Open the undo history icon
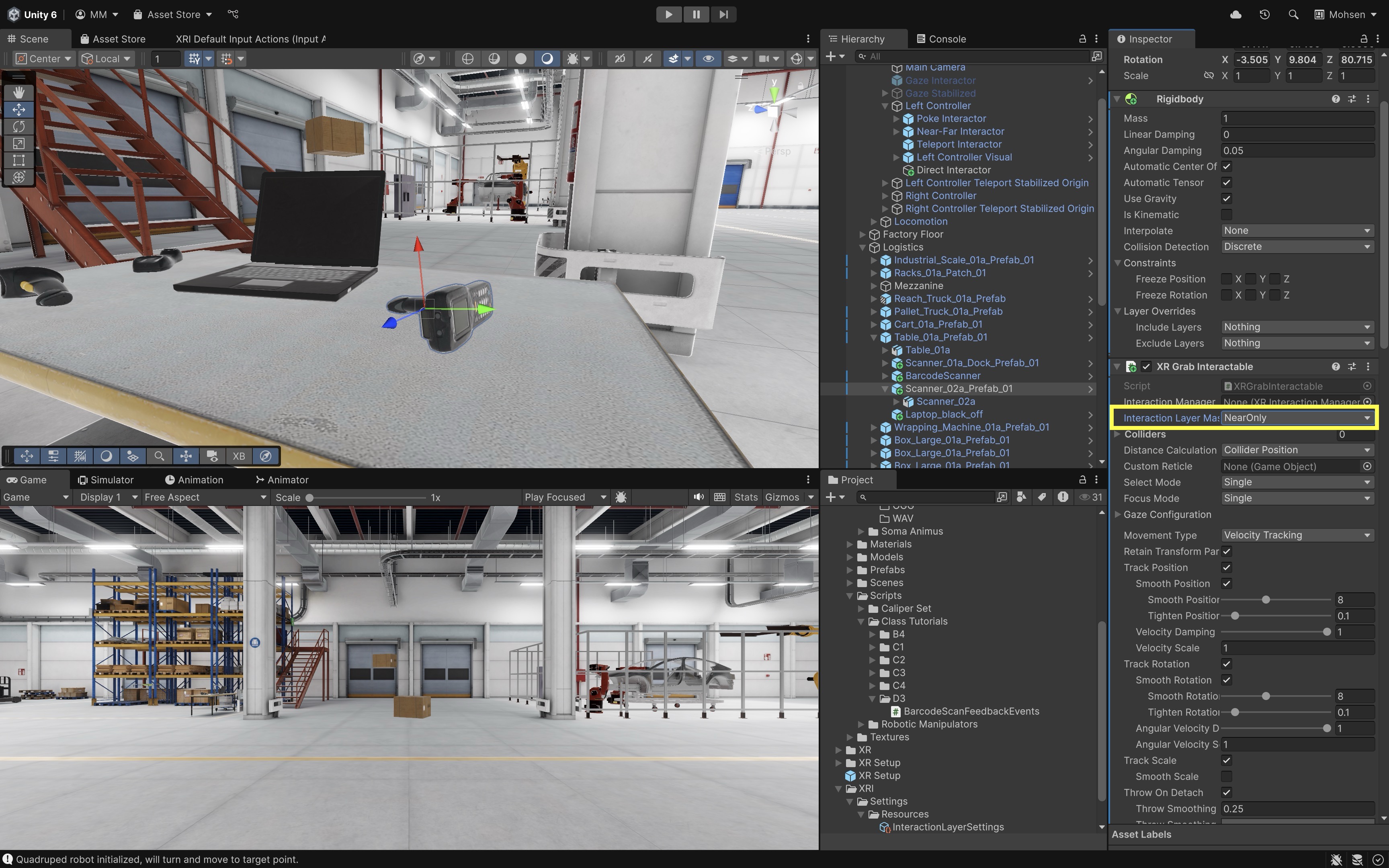The height and width of the screenshot is (868, 1389). pyautogui.click(x=1264, y=14)
